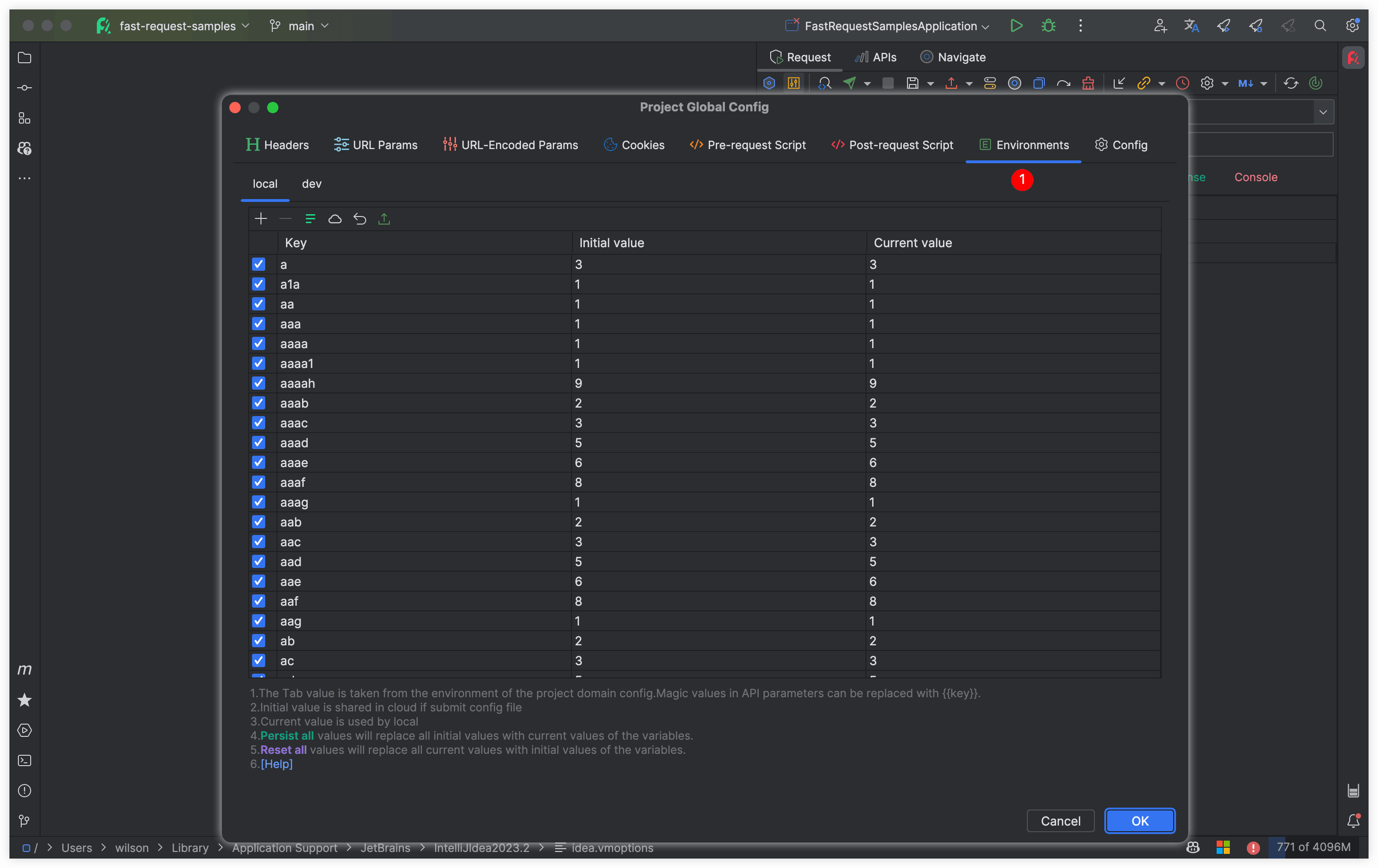The height and width of the screenshot is (868, 1378).
Task: Switch to the dev environment tab
Action: 311,184
